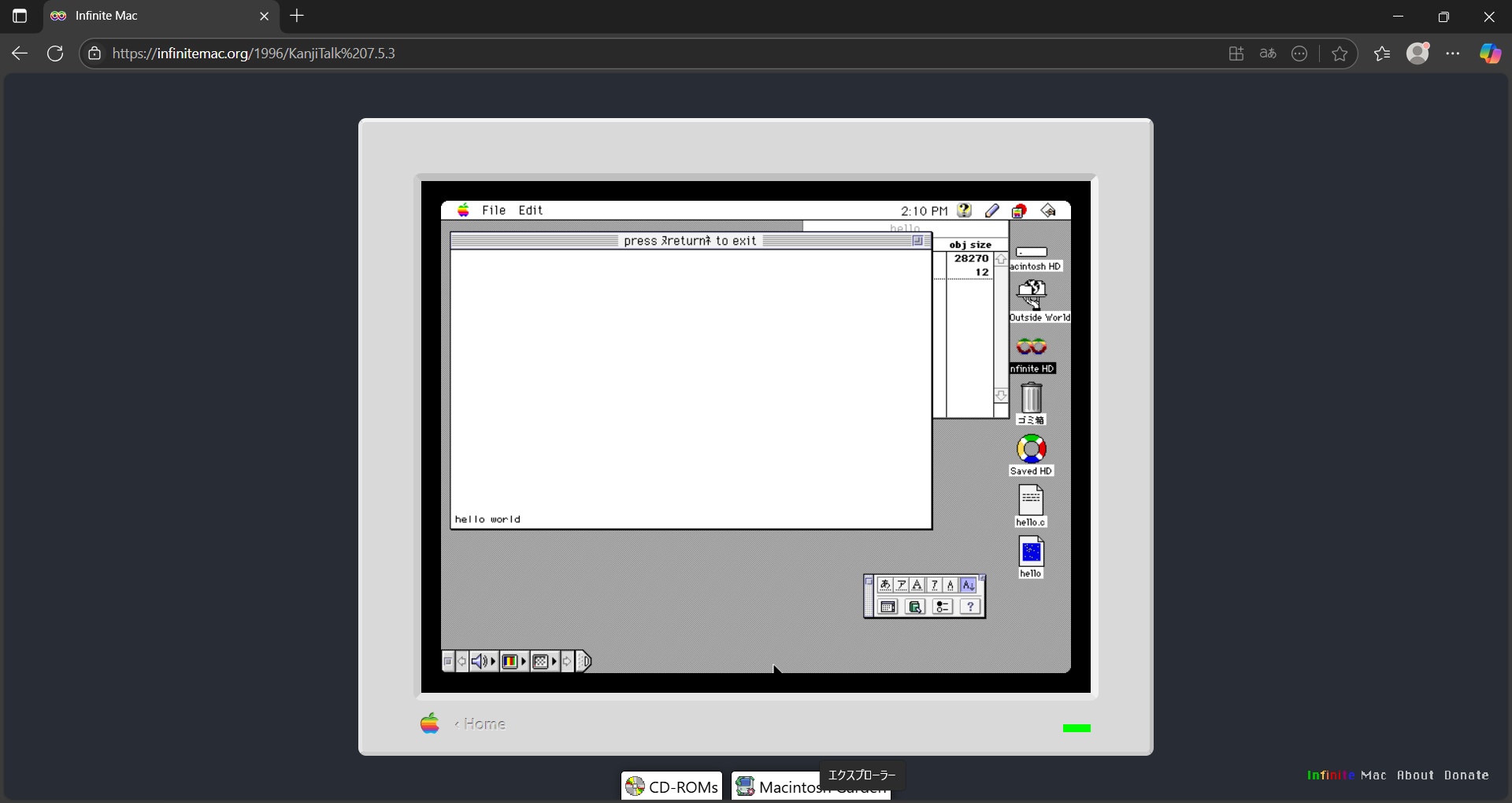This screenshot has width=1512, height=803.
Task: Add this page to favorites with the star
Action: (1340, 54)
